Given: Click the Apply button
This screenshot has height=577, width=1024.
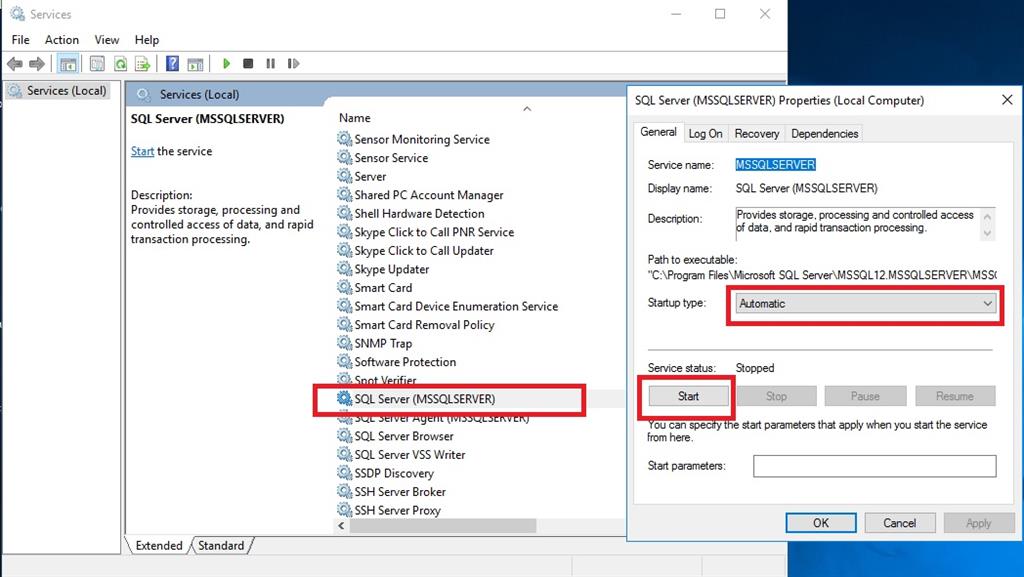Looking at the screenshot, I should [x=978, y=523].
